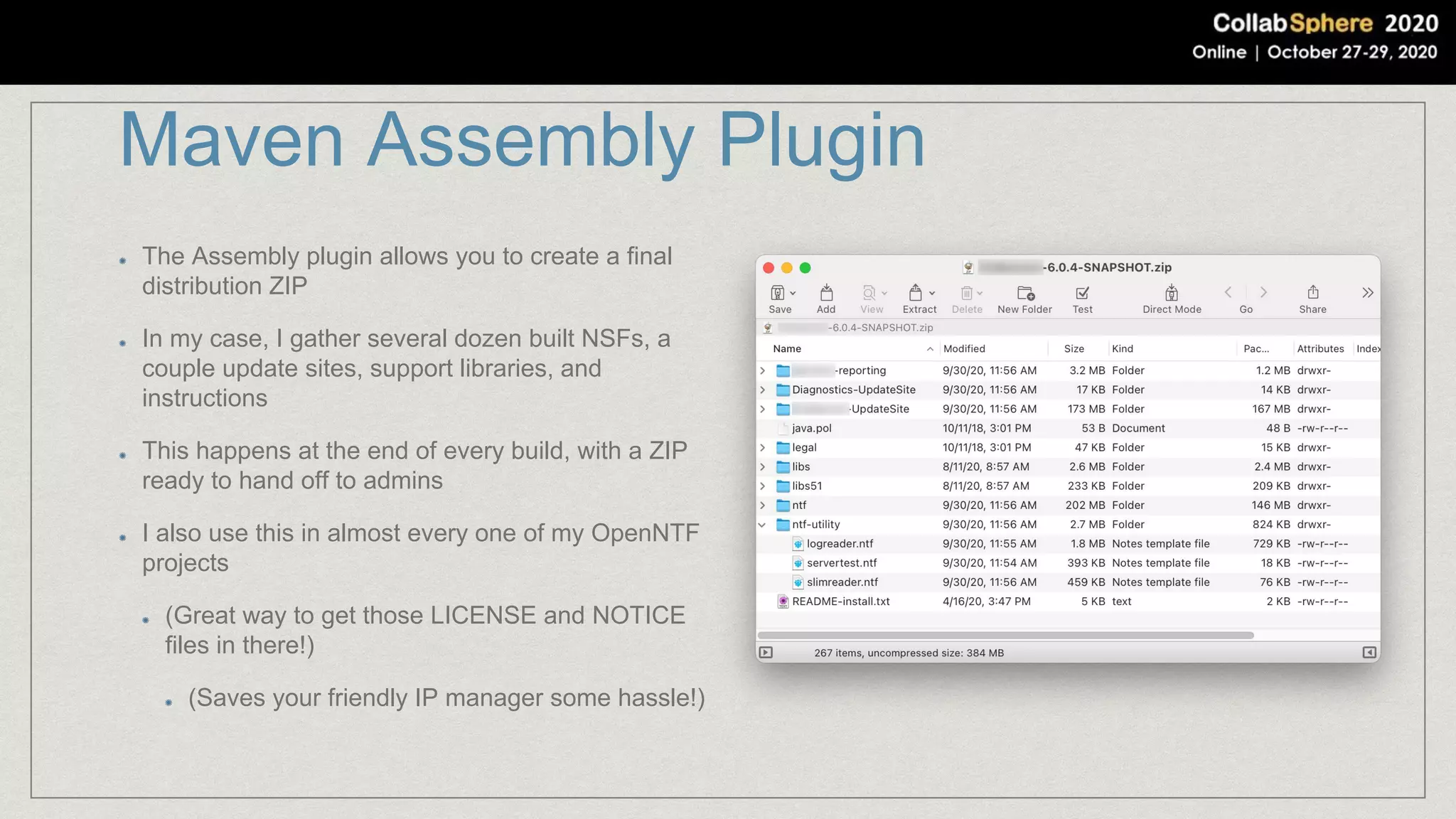Show more toolbar items with double chevron
This screenshot has width=1456, height=819.
coord(1368,293)
